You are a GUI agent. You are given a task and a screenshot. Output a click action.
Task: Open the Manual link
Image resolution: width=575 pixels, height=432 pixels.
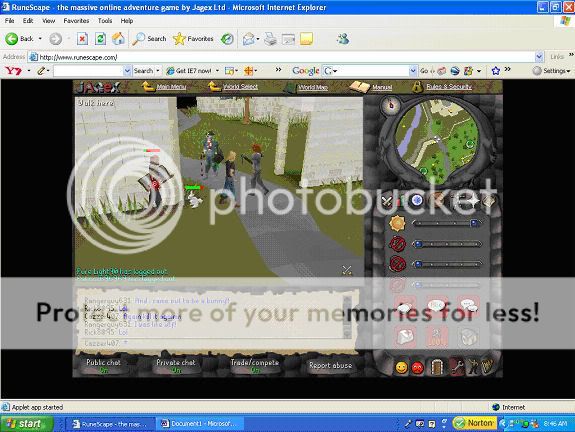382,87
